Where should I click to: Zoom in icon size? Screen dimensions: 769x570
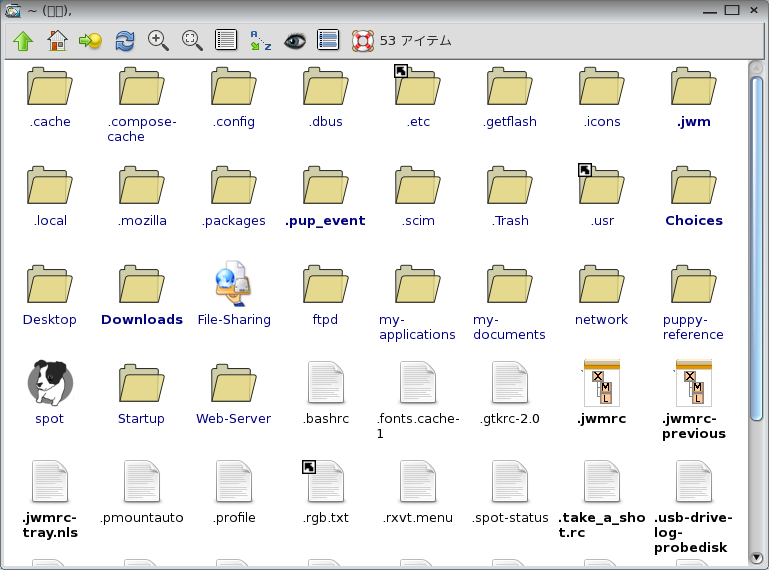point(158,41)
